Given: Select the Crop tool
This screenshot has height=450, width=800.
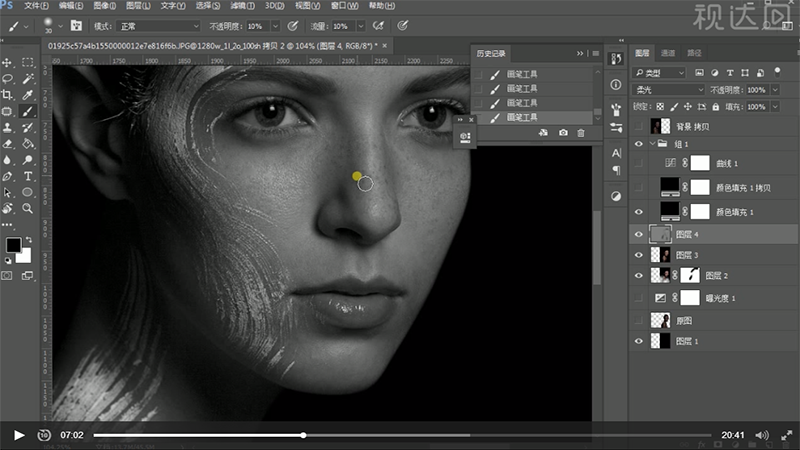Looking at the screenshot, I should [7, 95].
